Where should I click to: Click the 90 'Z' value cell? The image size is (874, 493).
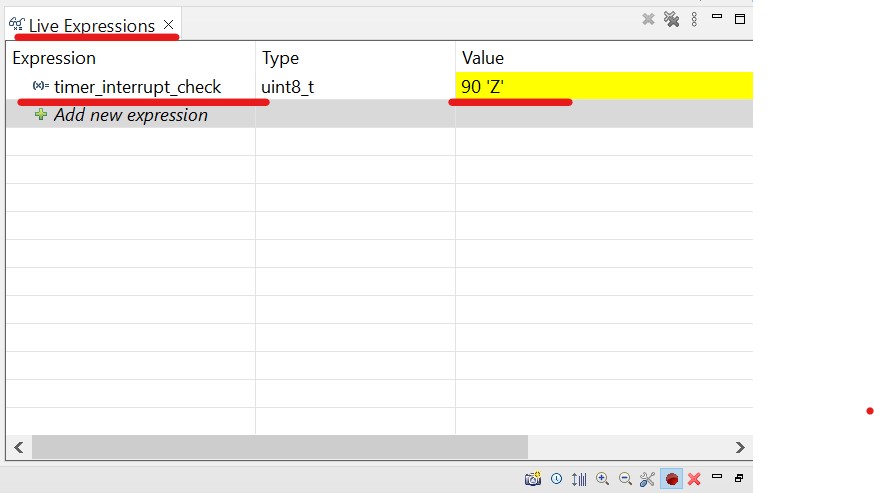click(604, 86)
